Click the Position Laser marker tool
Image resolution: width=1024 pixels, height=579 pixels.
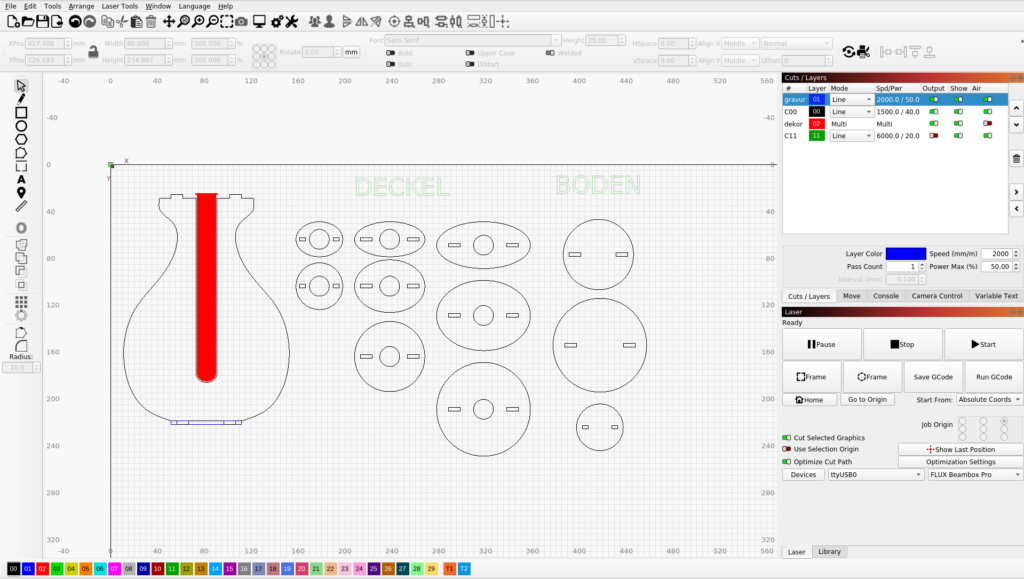click(x=21, y=192)
